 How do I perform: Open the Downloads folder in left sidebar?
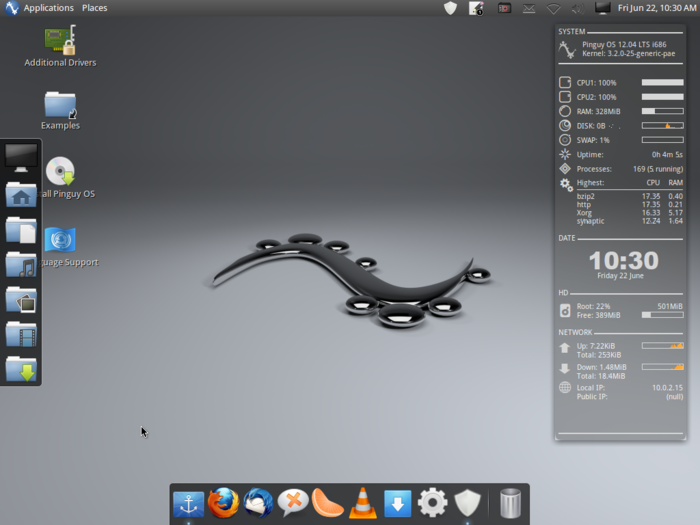tap(21, 369)
